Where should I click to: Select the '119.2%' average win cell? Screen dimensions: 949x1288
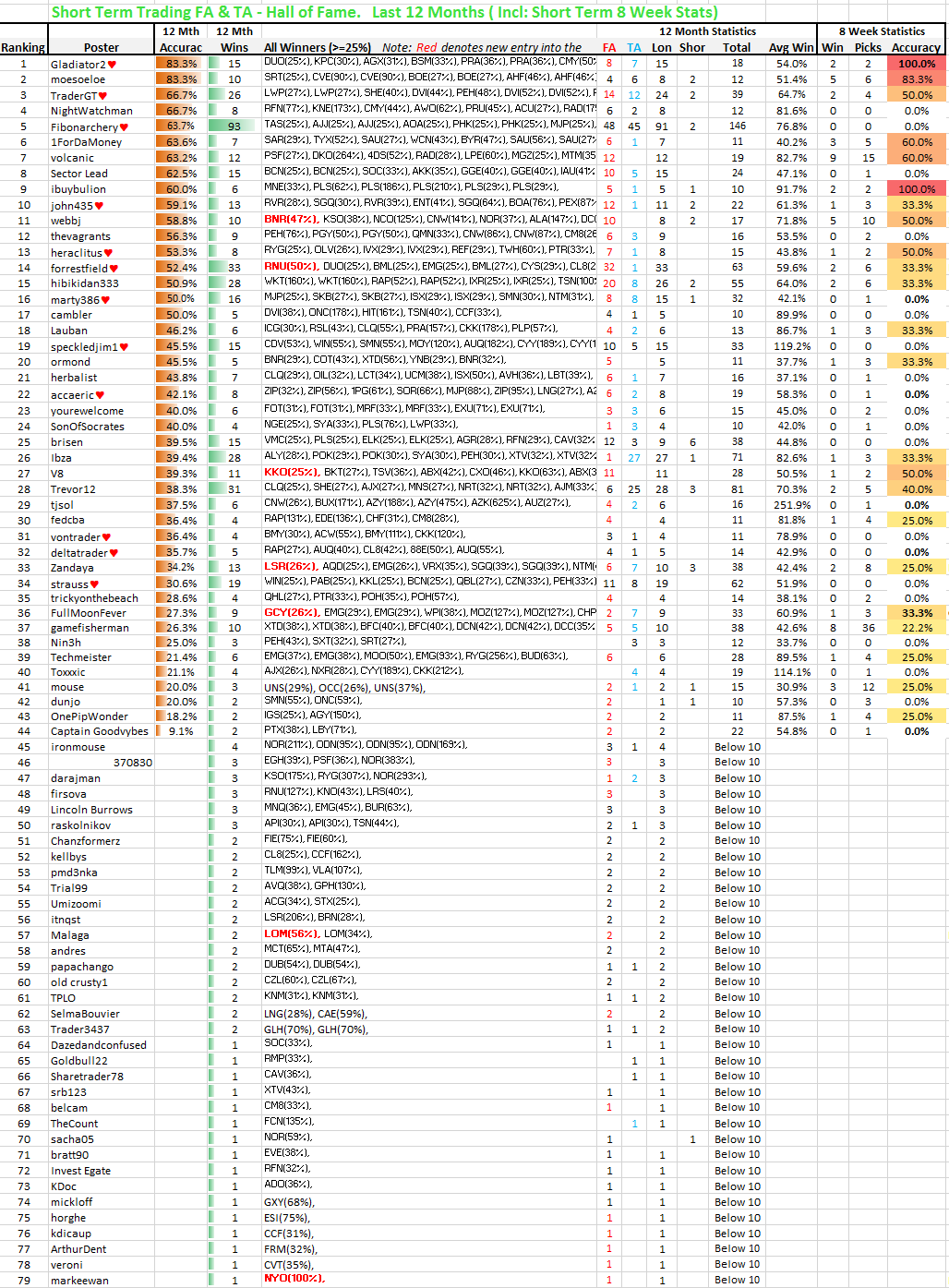click(x=793, y=347)
